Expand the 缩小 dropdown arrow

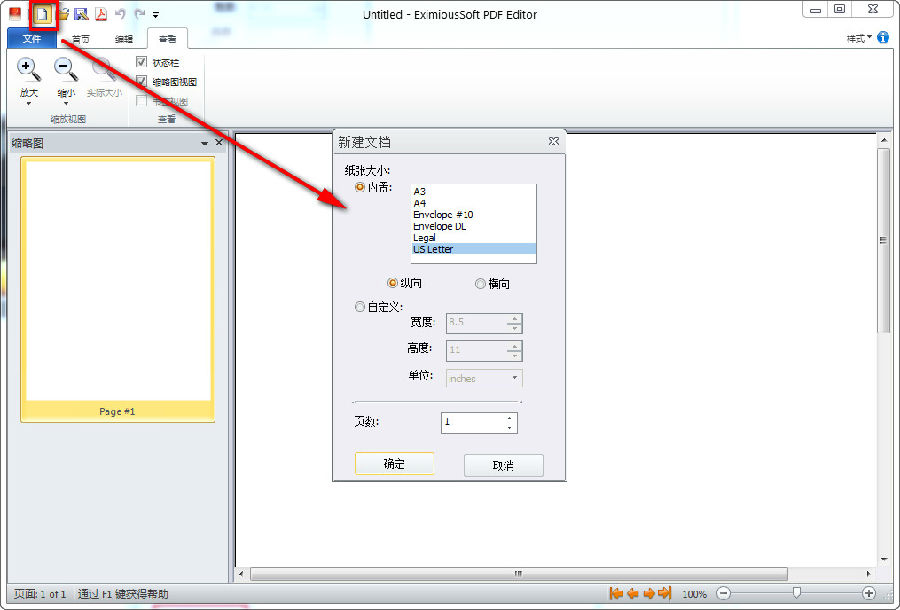tap(65, 104)
